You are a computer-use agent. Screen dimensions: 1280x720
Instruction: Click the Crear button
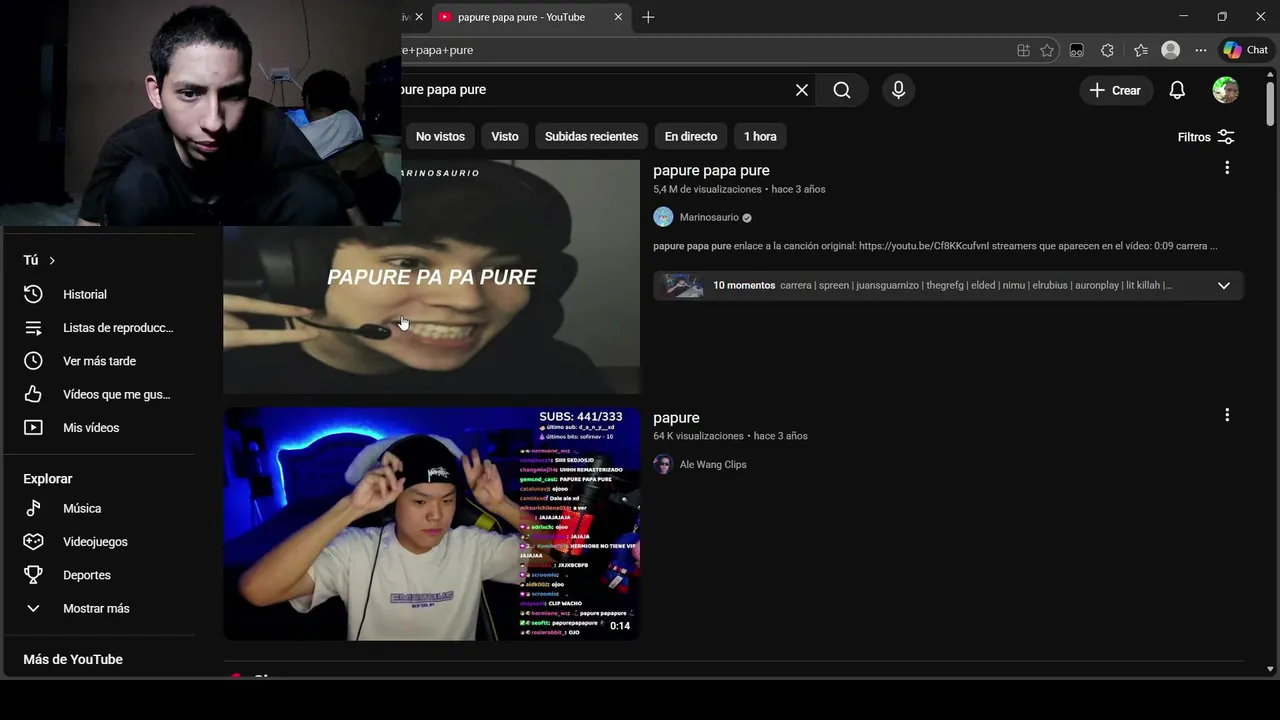(x=1115, y=90)
